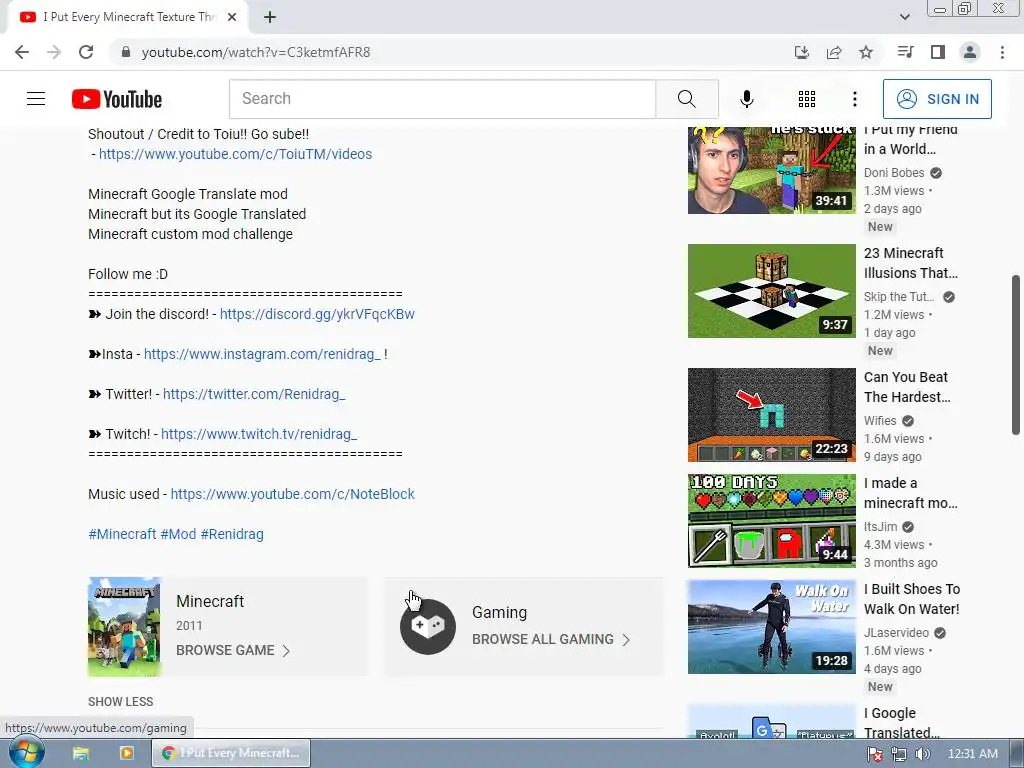Open the twitch.tv/renidrag_ link

259,434
